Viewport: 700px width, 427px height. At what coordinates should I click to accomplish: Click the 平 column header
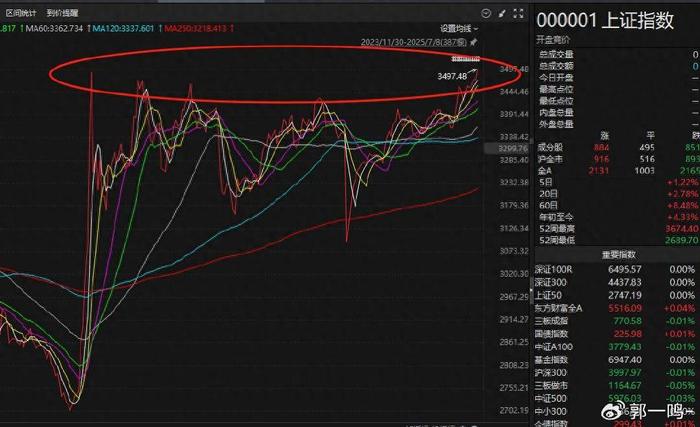click(650, 135)
